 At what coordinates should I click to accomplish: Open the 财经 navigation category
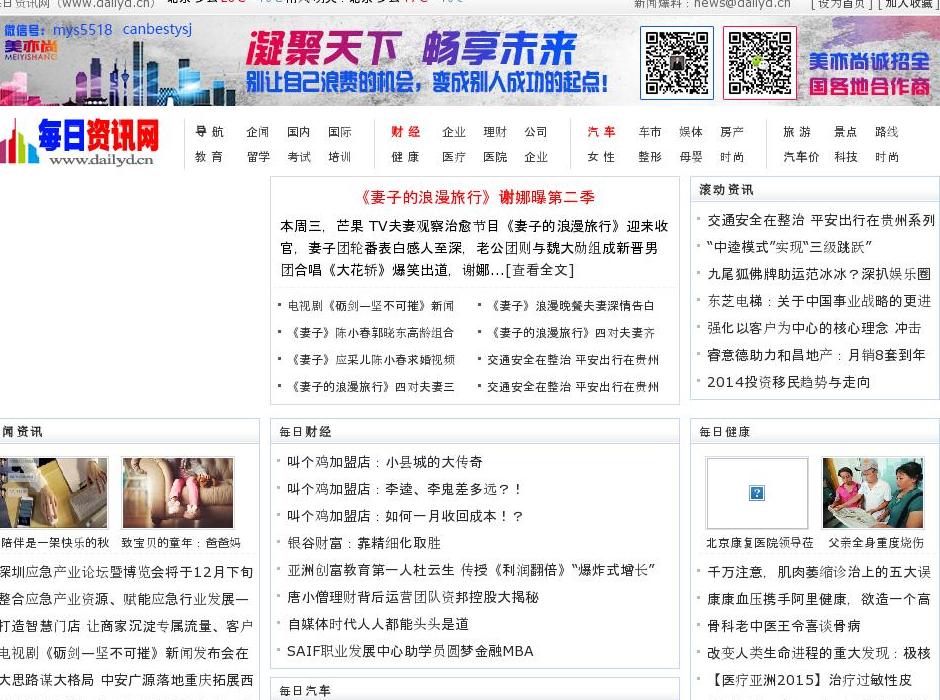(405, 132)
